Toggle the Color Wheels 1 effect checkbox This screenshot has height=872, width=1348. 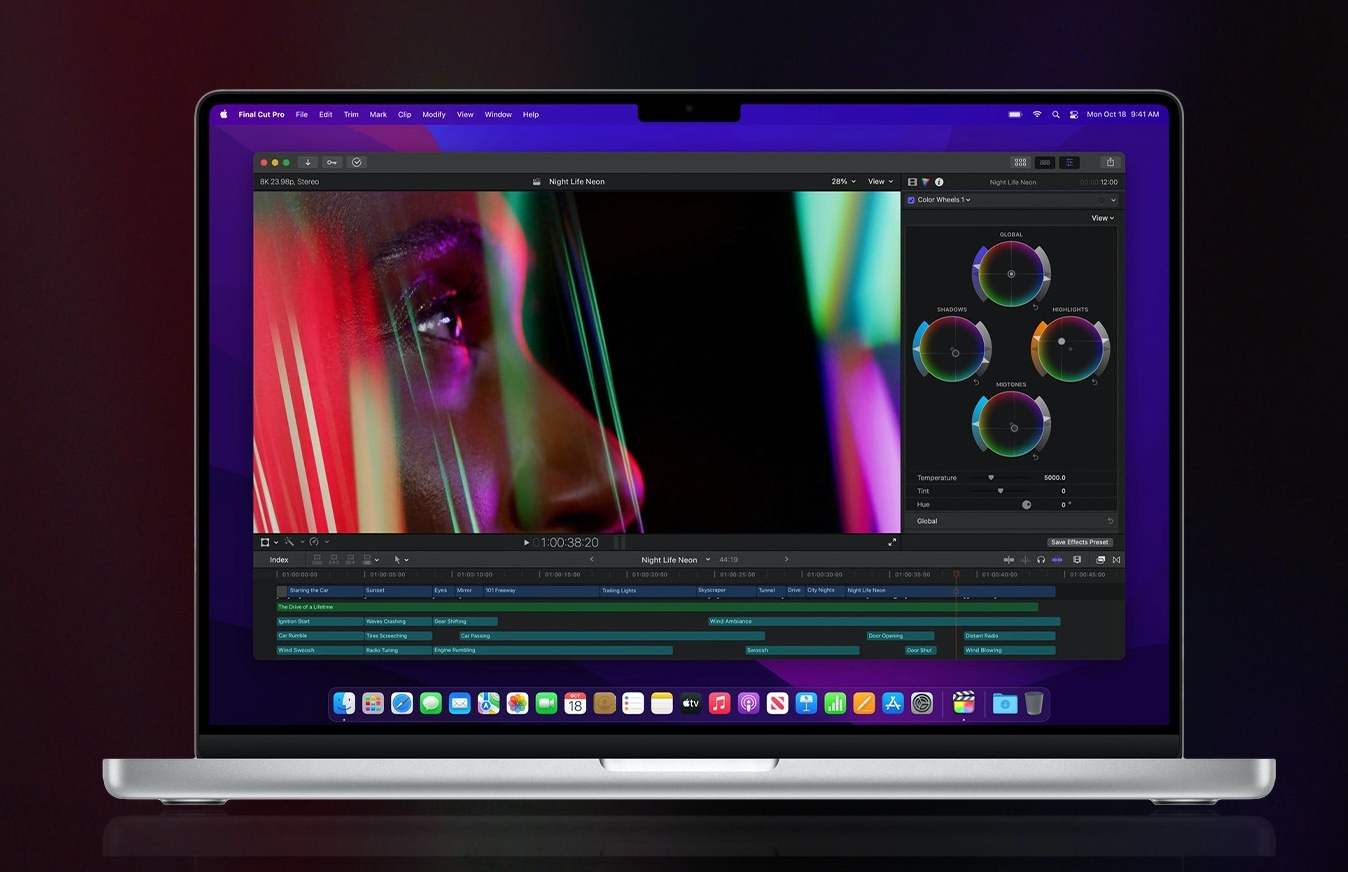pos(911,200)
